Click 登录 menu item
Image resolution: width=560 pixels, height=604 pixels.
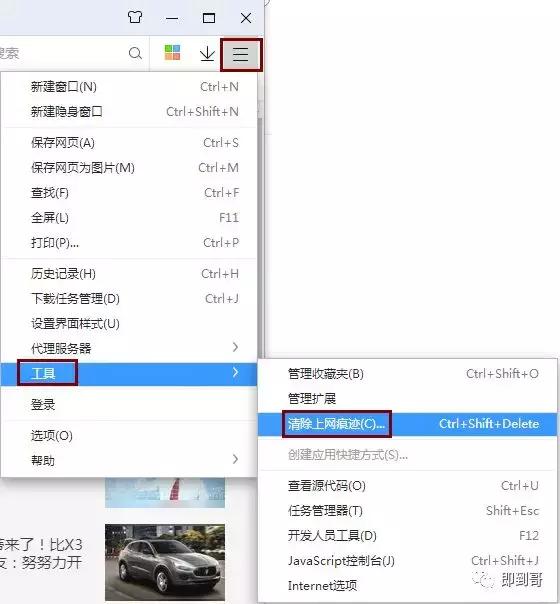coord(129,404)
